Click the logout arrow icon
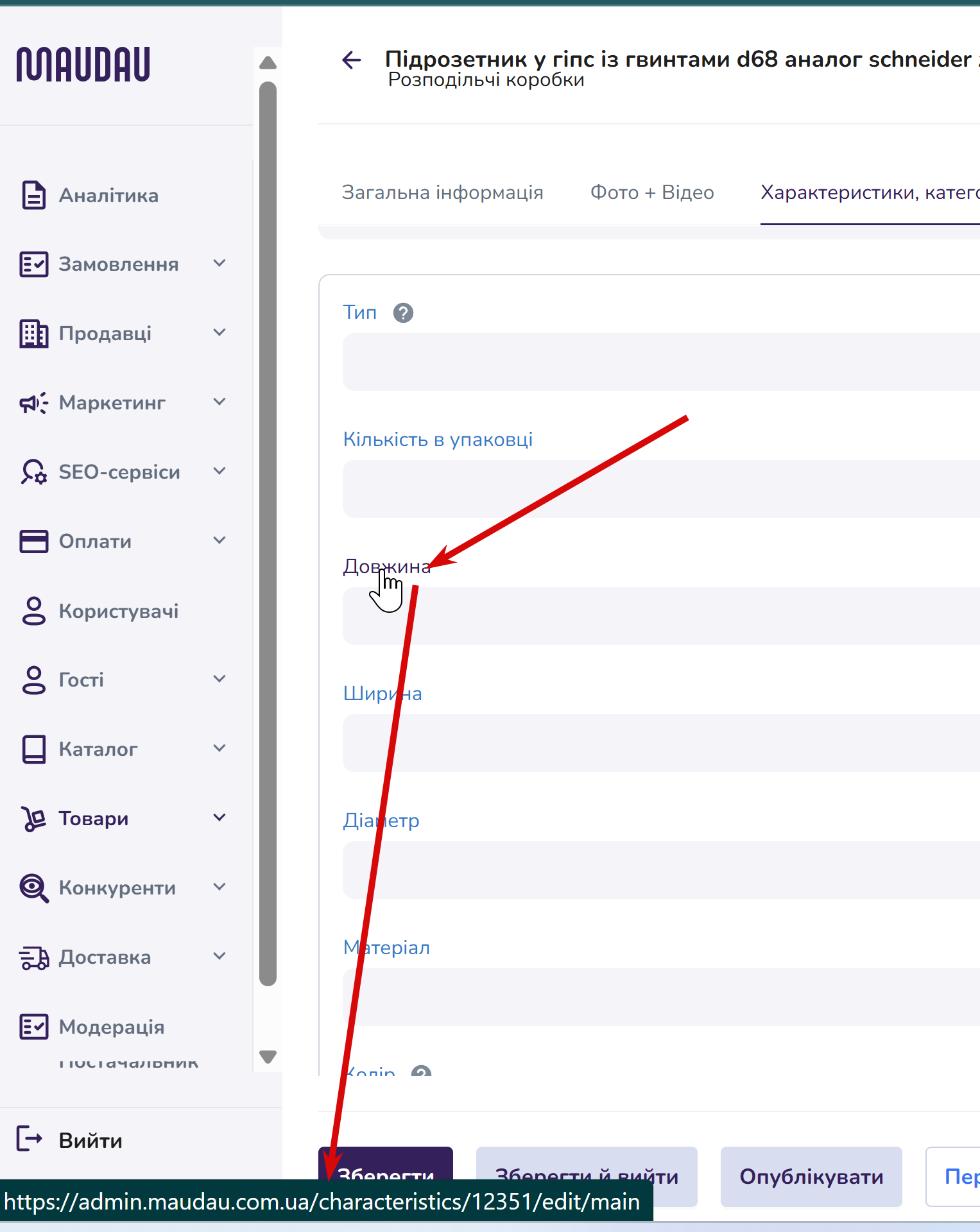Viewport: 980px width, 1232px height. [x=29, y=1139]
